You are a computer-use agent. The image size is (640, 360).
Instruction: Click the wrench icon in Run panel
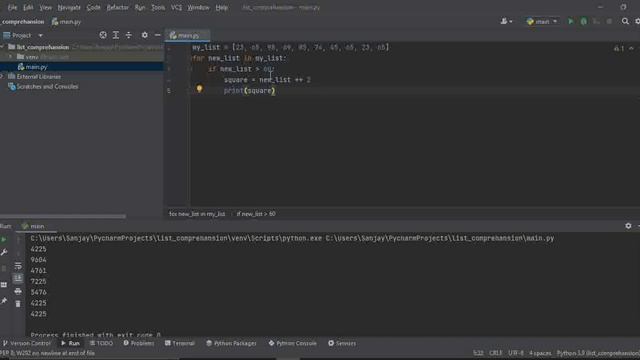point(4,253)
